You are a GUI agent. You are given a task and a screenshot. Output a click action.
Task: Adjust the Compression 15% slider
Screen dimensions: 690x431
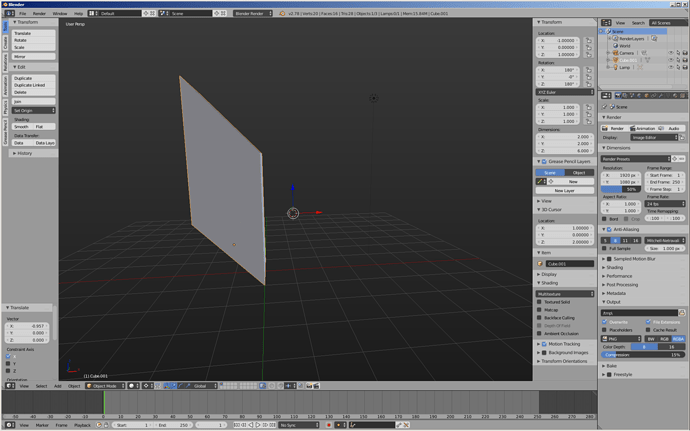(x=642, y=354)
